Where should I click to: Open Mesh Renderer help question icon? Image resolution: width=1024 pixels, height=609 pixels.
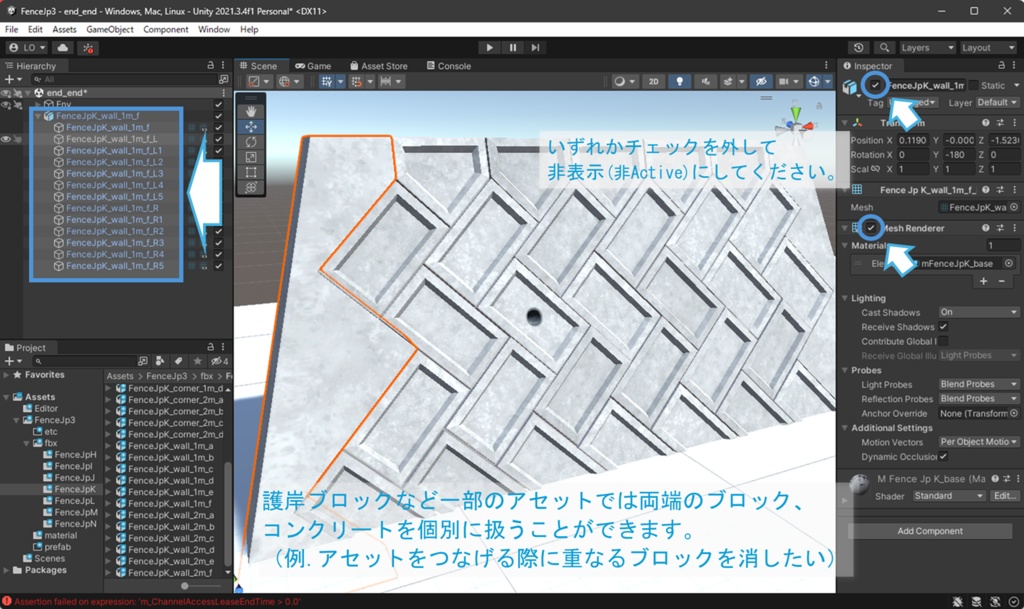tap(985, 228)
